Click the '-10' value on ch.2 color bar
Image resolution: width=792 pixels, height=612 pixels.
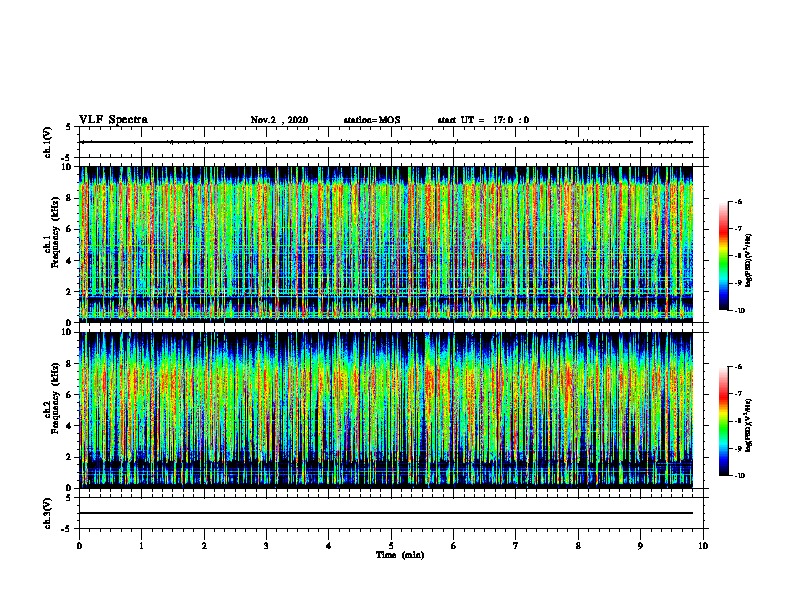pyautogui.click(x=739, y=476)
